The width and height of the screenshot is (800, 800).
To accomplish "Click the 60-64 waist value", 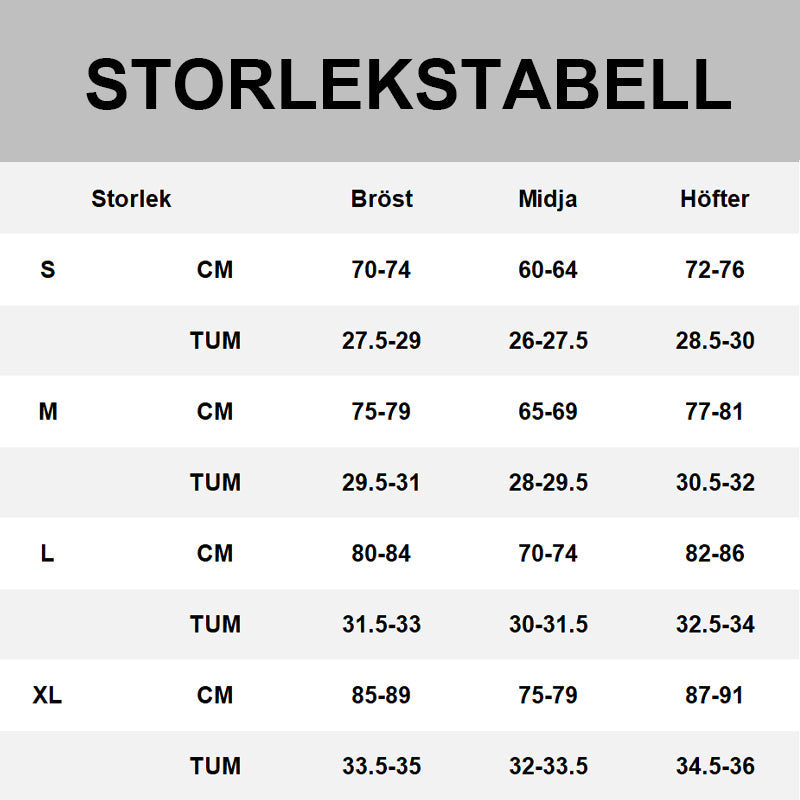I will click(548, 270).
